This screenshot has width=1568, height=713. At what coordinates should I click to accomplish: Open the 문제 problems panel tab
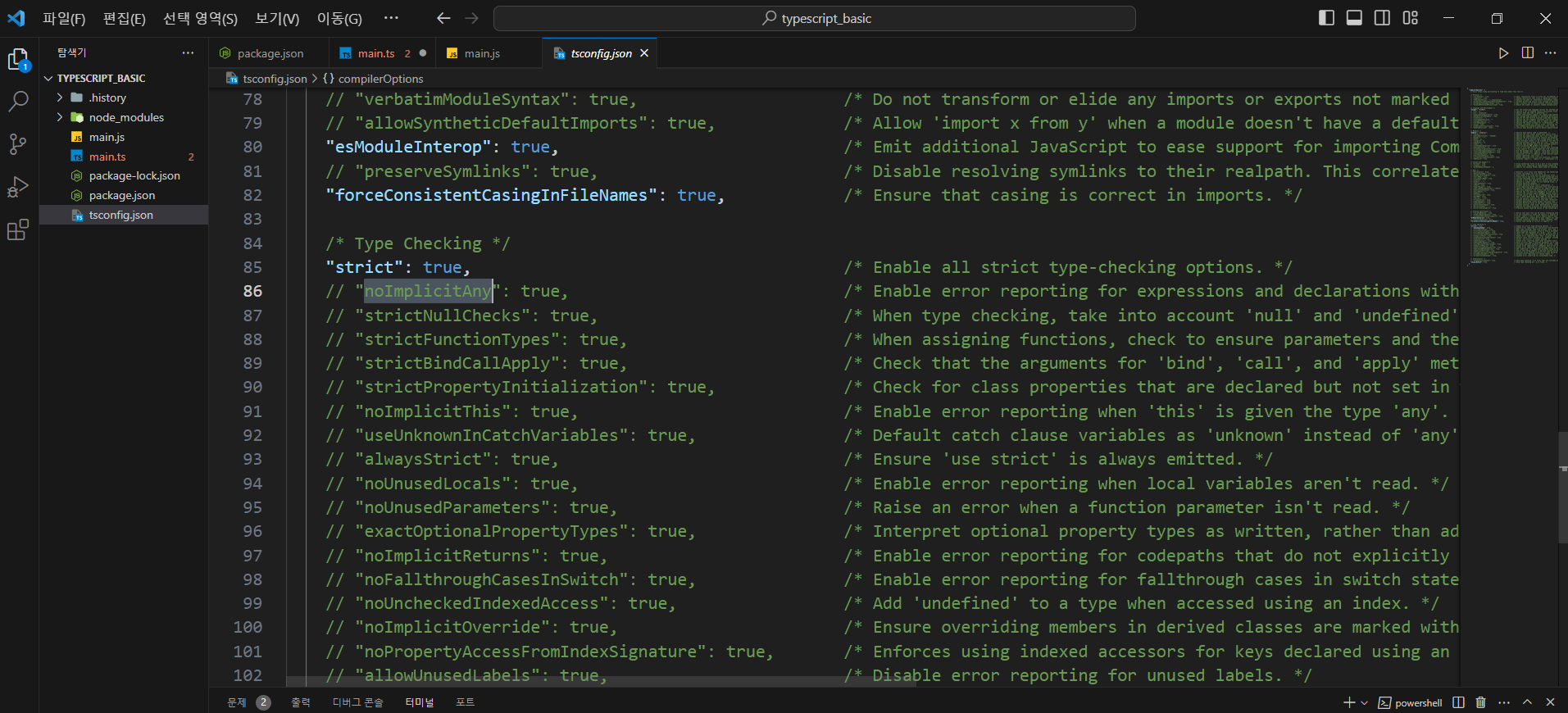point(237,702)
